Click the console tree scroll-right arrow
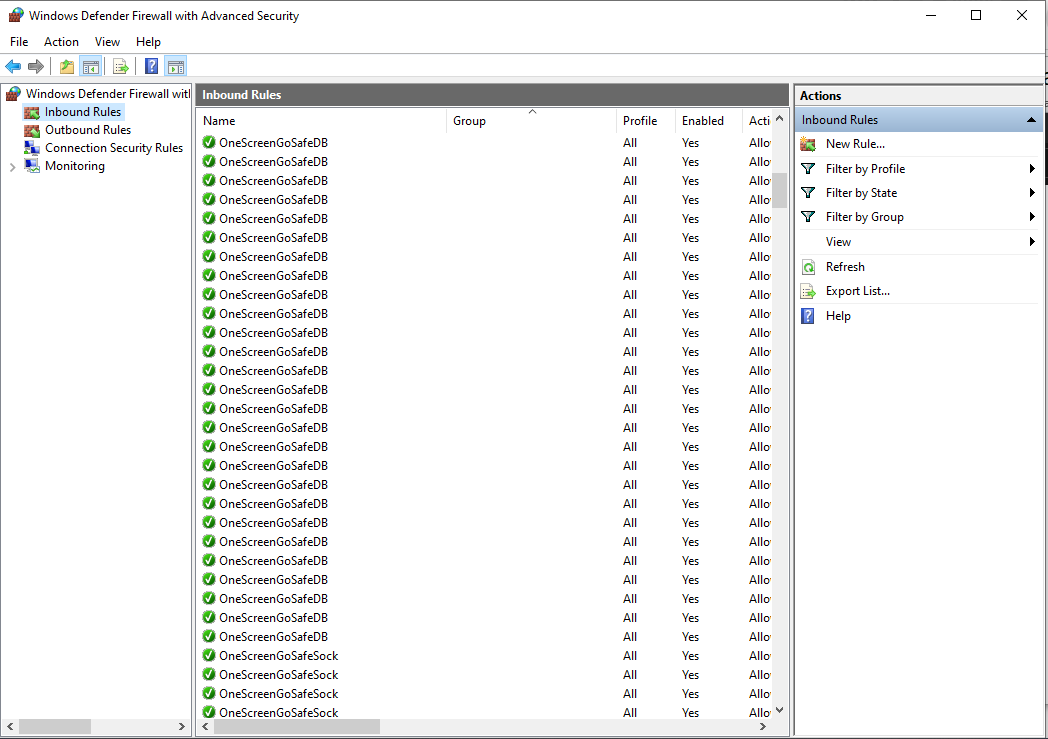1048x739 pixels. (181, 726)
